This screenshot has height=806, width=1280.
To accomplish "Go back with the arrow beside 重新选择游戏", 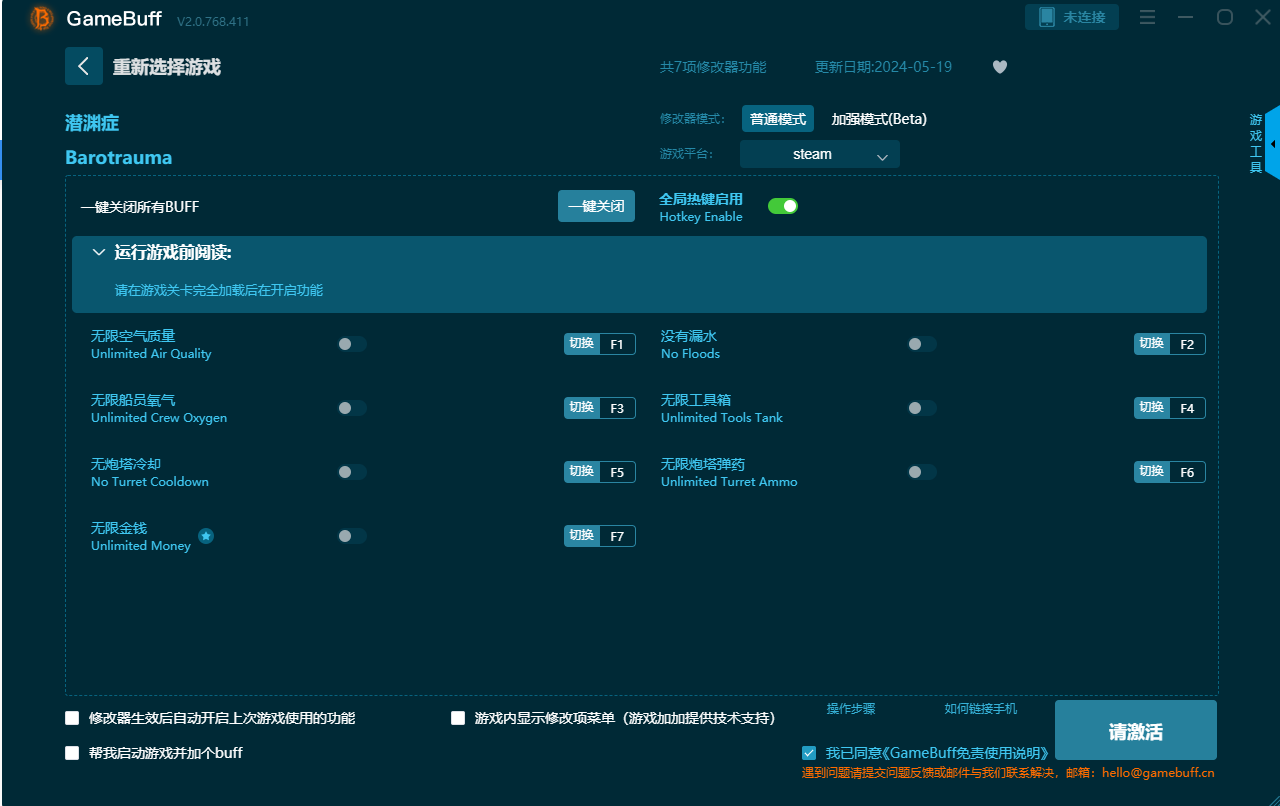I will click(84, 66).
